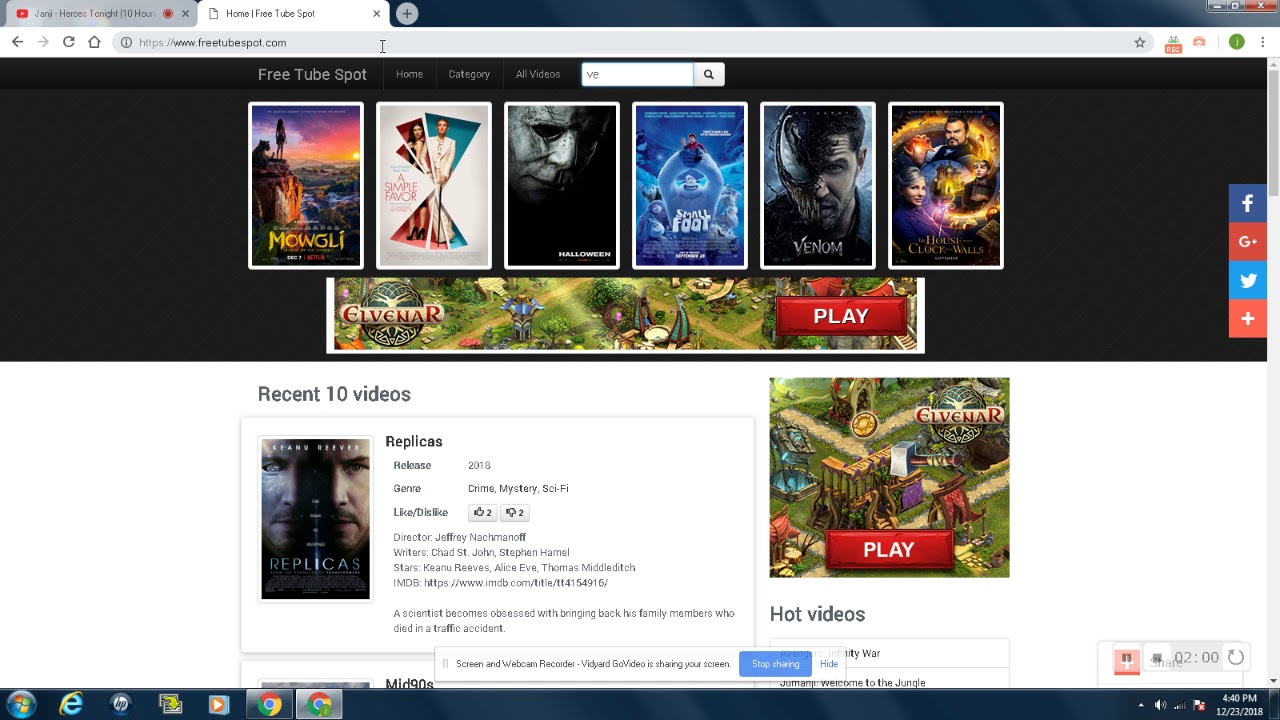Reload the page with refresh icon
The image size is (1280, 720).
tap(69, 42)
